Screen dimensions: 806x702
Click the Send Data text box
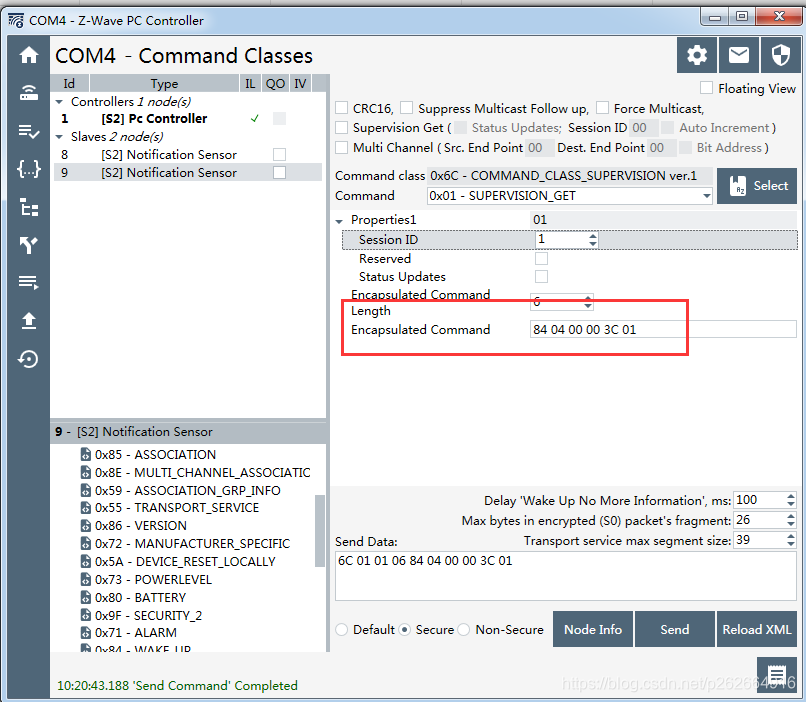point(565,576)
